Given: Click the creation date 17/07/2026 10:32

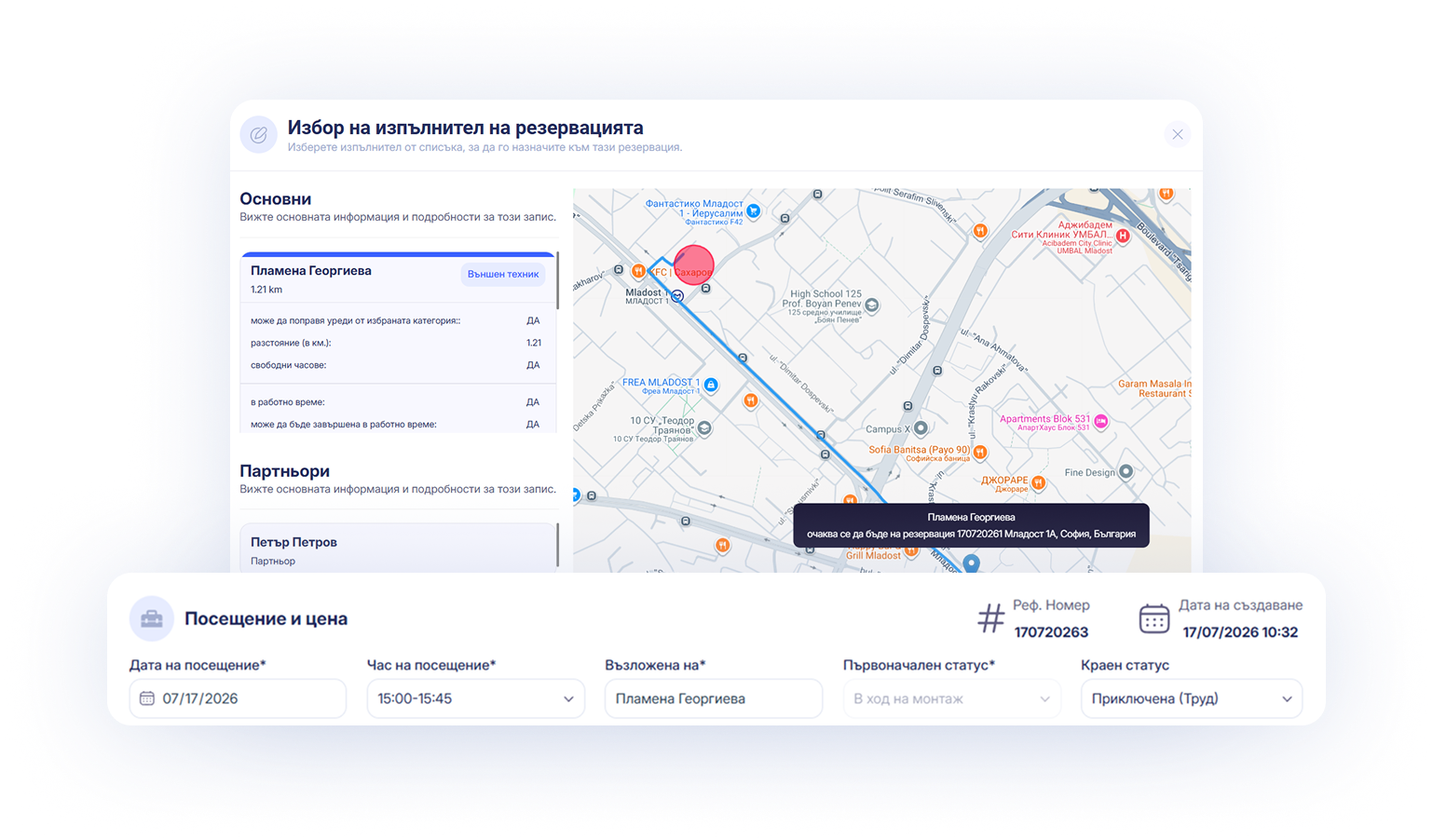Looking at the screenshot, I should [1240, 632].
